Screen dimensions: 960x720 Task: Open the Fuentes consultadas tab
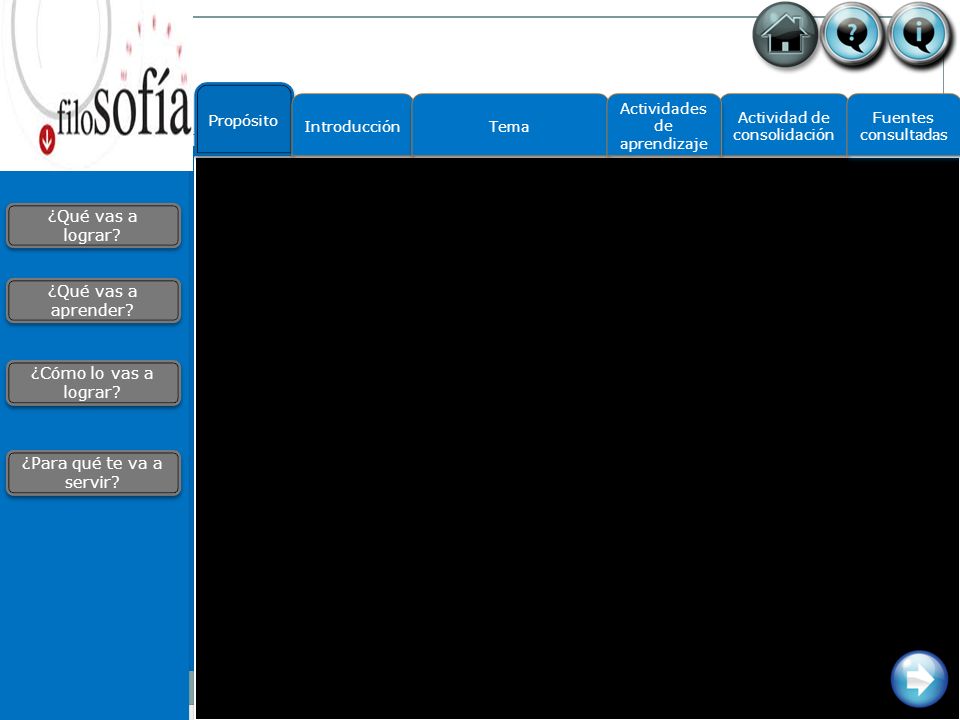click(904, 126)
